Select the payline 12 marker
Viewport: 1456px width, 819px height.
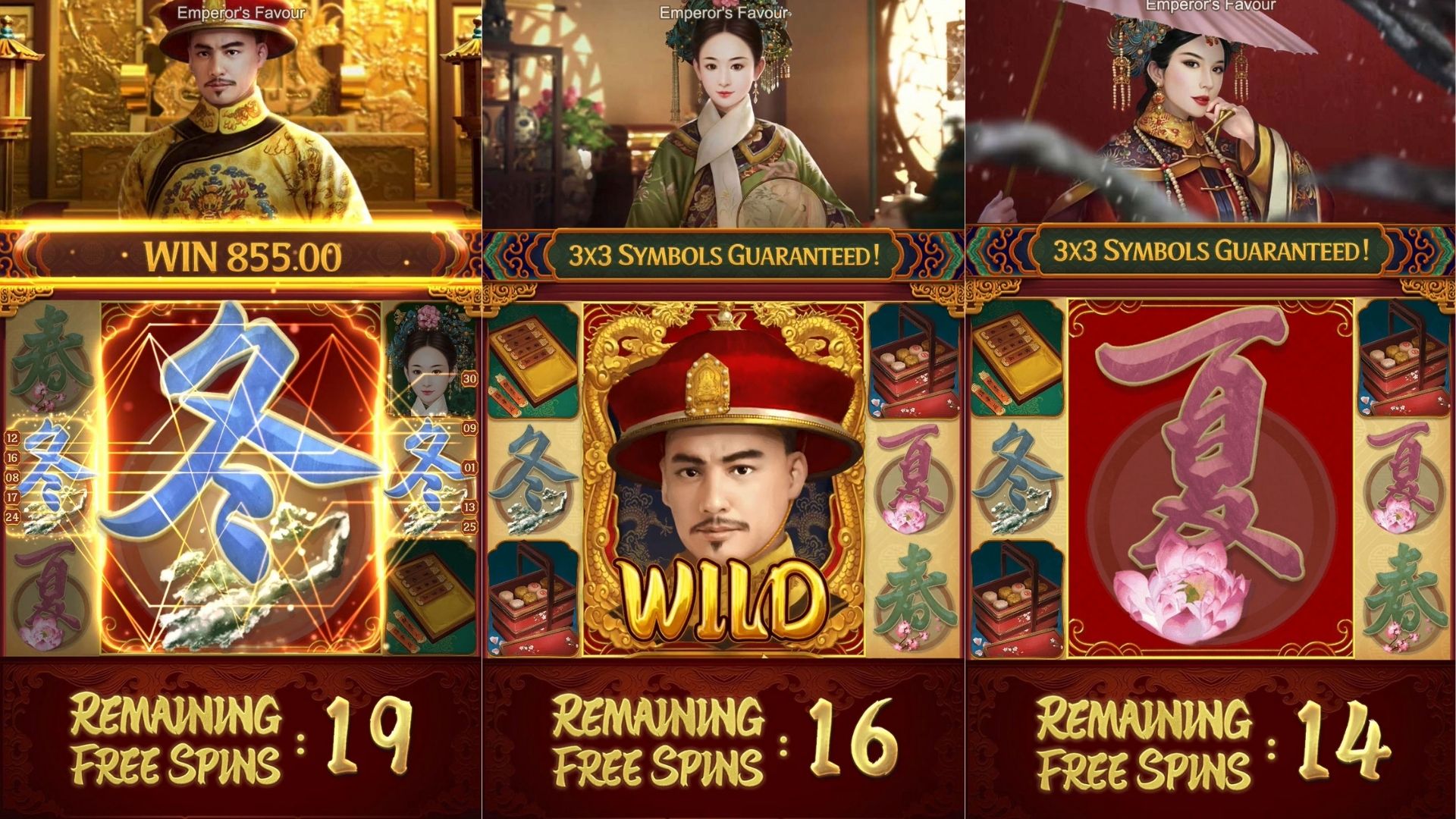coord(11,438)
